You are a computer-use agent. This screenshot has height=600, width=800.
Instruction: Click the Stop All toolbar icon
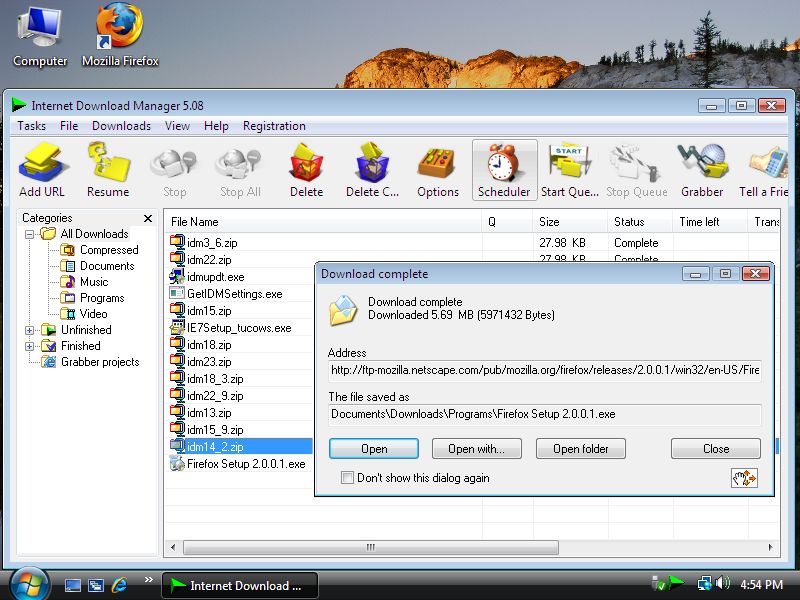[239, 168]
